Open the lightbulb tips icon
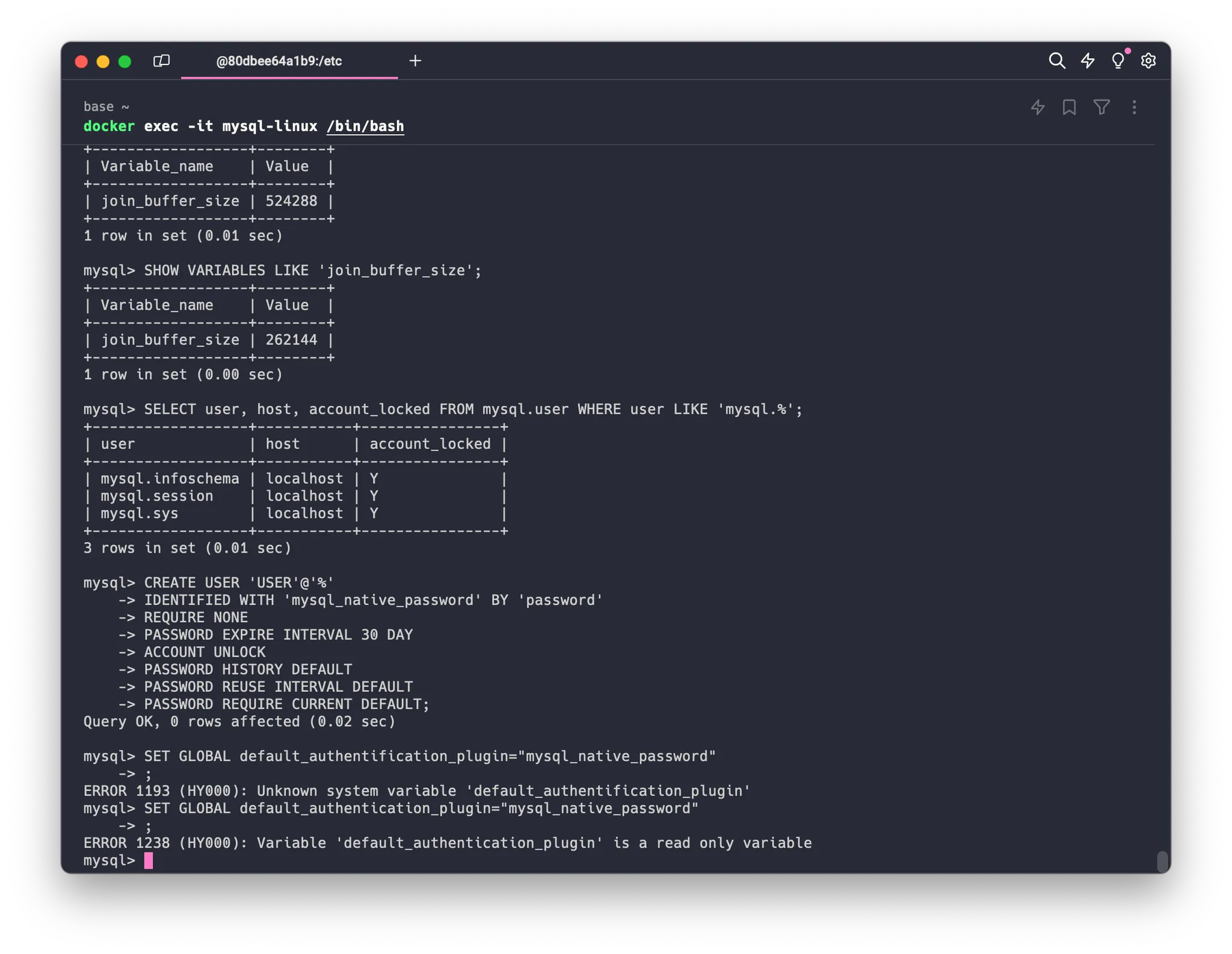The height and width of the screenshot is (954, 1232). point(1118,61)
